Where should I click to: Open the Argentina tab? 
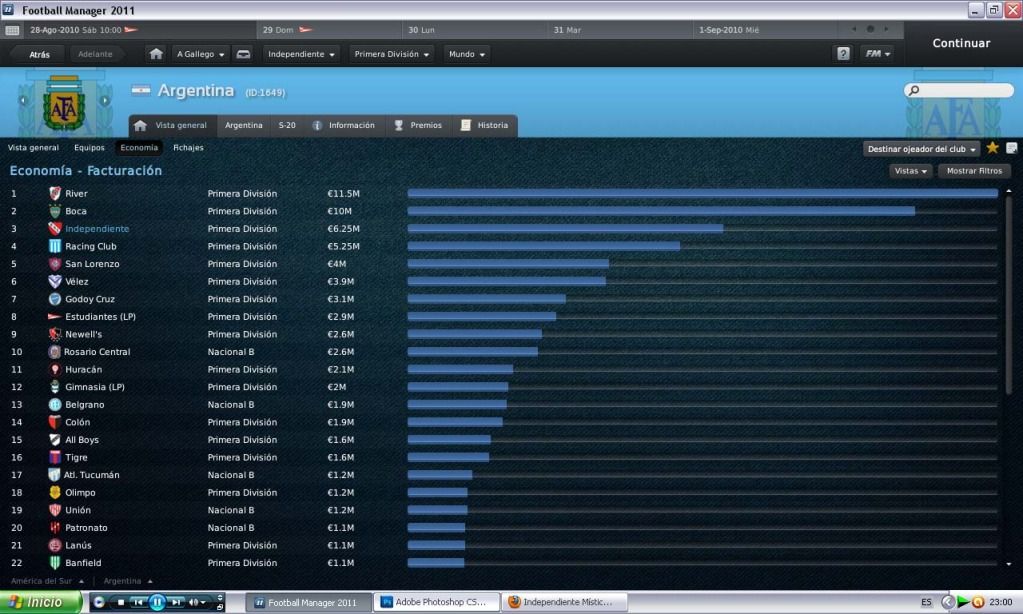tap(243, 125)
